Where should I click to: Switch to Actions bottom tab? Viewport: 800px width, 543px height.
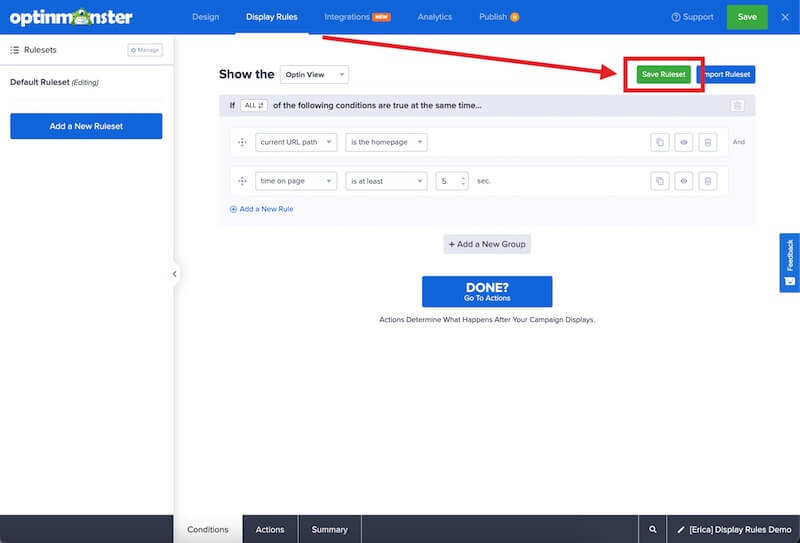(x=270, y=530)
